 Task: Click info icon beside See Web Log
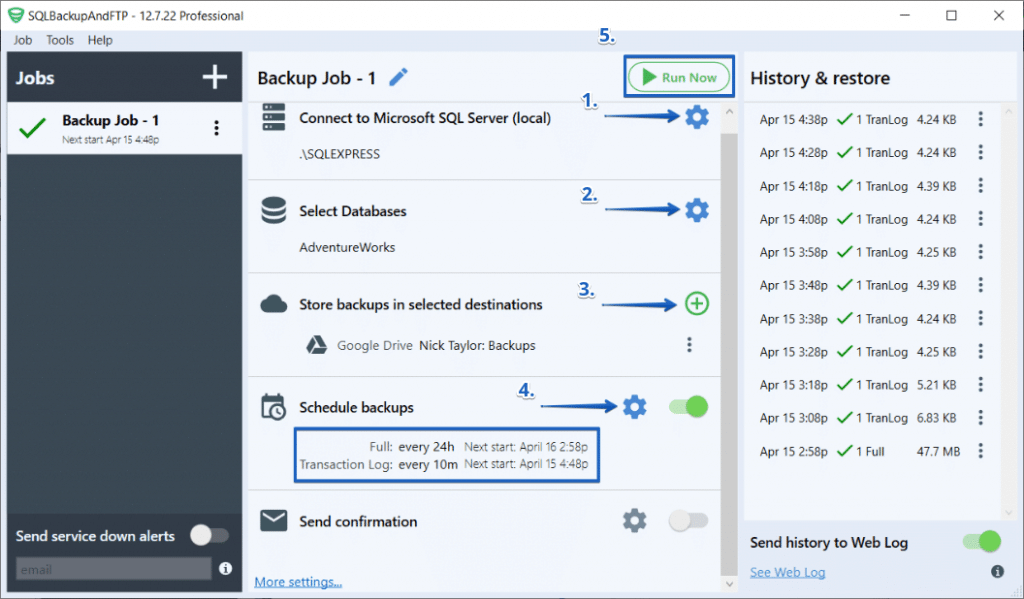coord(997,572)
